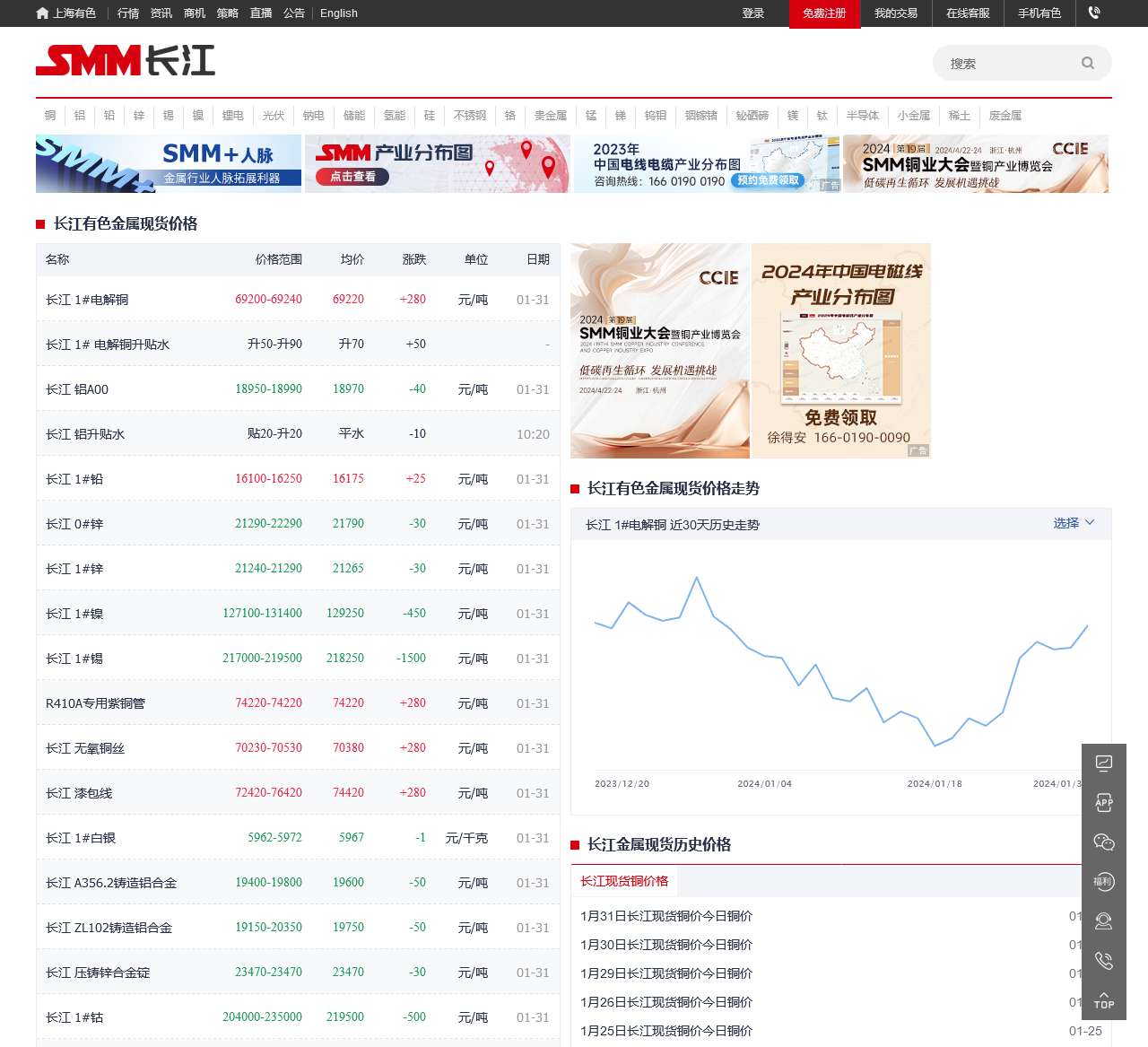Select the 光伏 category
This screenshot has height=1047, width=1148.
pos(274,116)
